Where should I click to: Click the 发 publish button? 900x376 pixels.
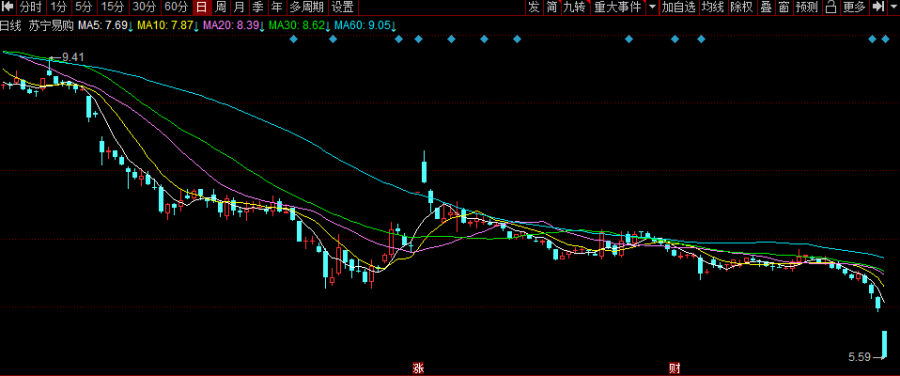534,7
